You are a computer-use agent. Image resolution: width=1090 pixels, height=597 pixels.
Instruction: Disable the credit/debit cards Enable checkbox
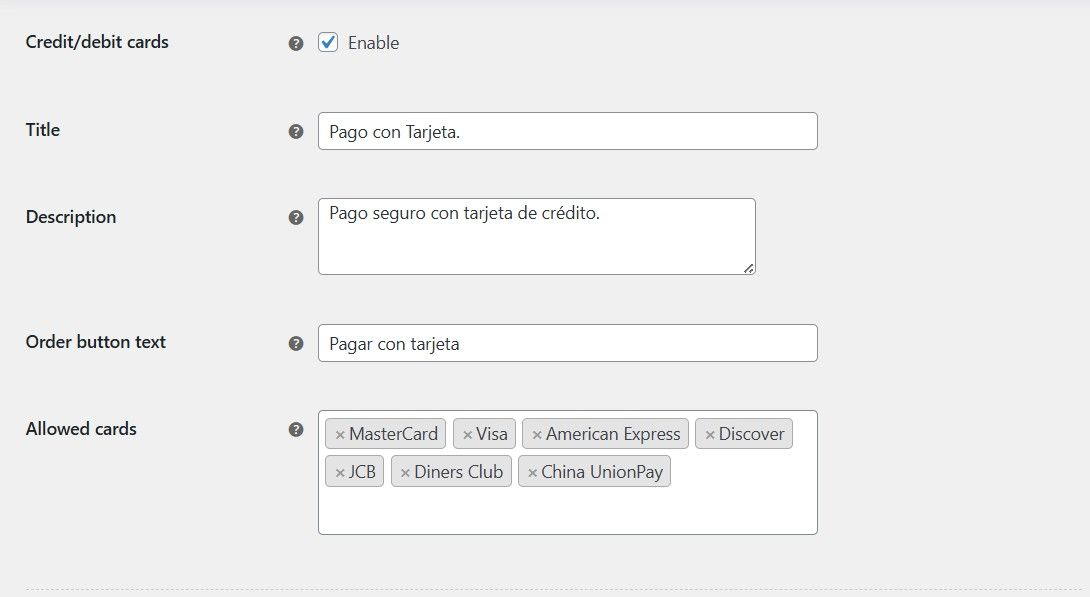click(x=328, y=42)
